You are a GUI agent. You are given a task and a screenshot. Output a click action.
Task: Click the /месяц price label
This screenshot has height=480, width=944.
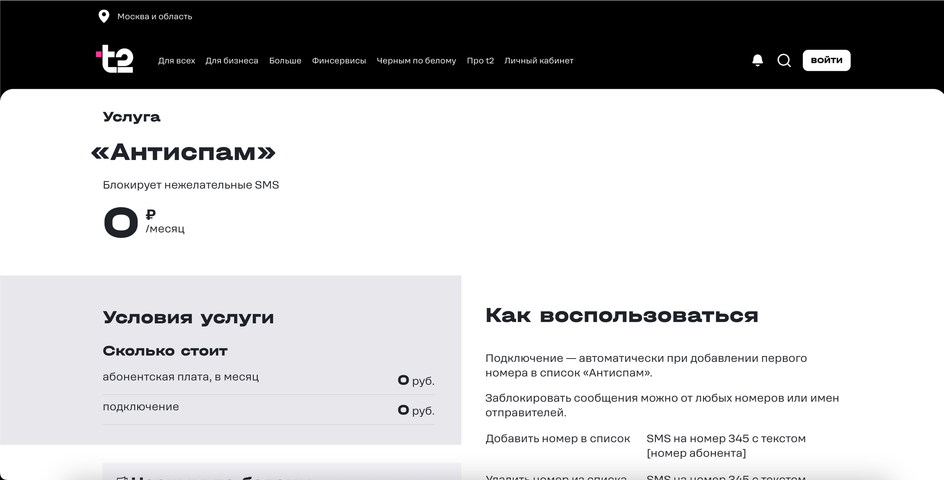pyautogui.click(x=165, y=229)
